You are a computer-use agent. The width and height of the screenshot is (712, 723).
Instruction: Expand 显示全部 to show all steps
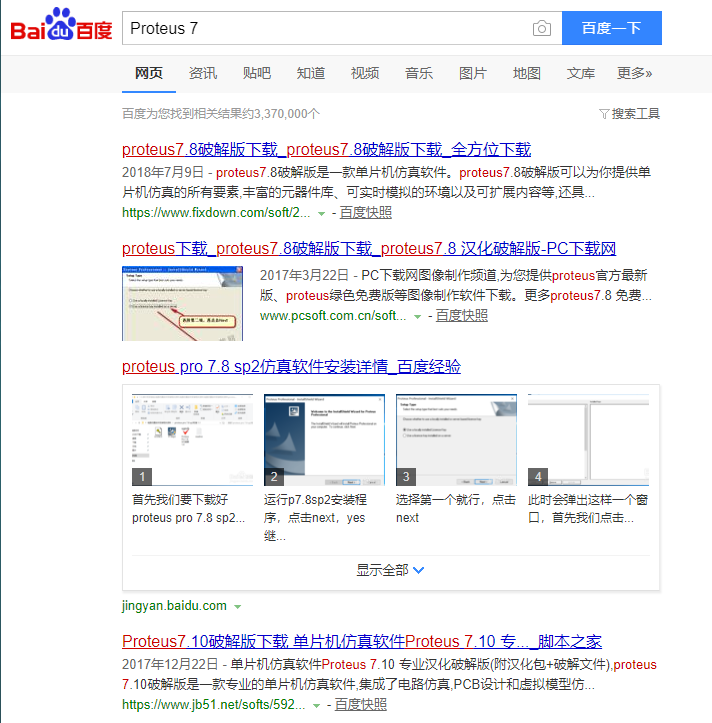(x=390, y=570)
